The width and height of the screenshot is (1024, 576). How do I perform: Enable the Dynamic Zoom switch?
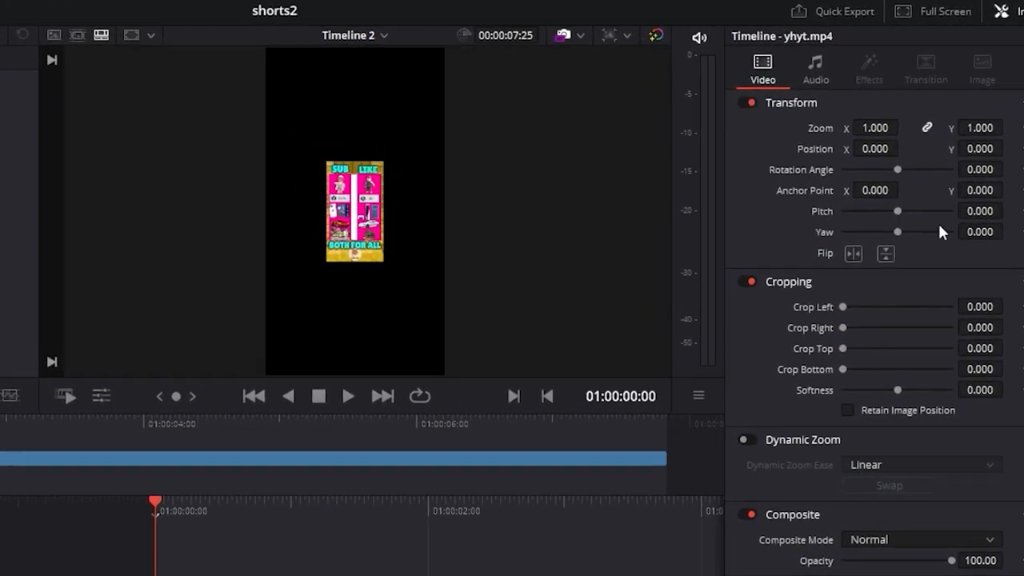747,440
